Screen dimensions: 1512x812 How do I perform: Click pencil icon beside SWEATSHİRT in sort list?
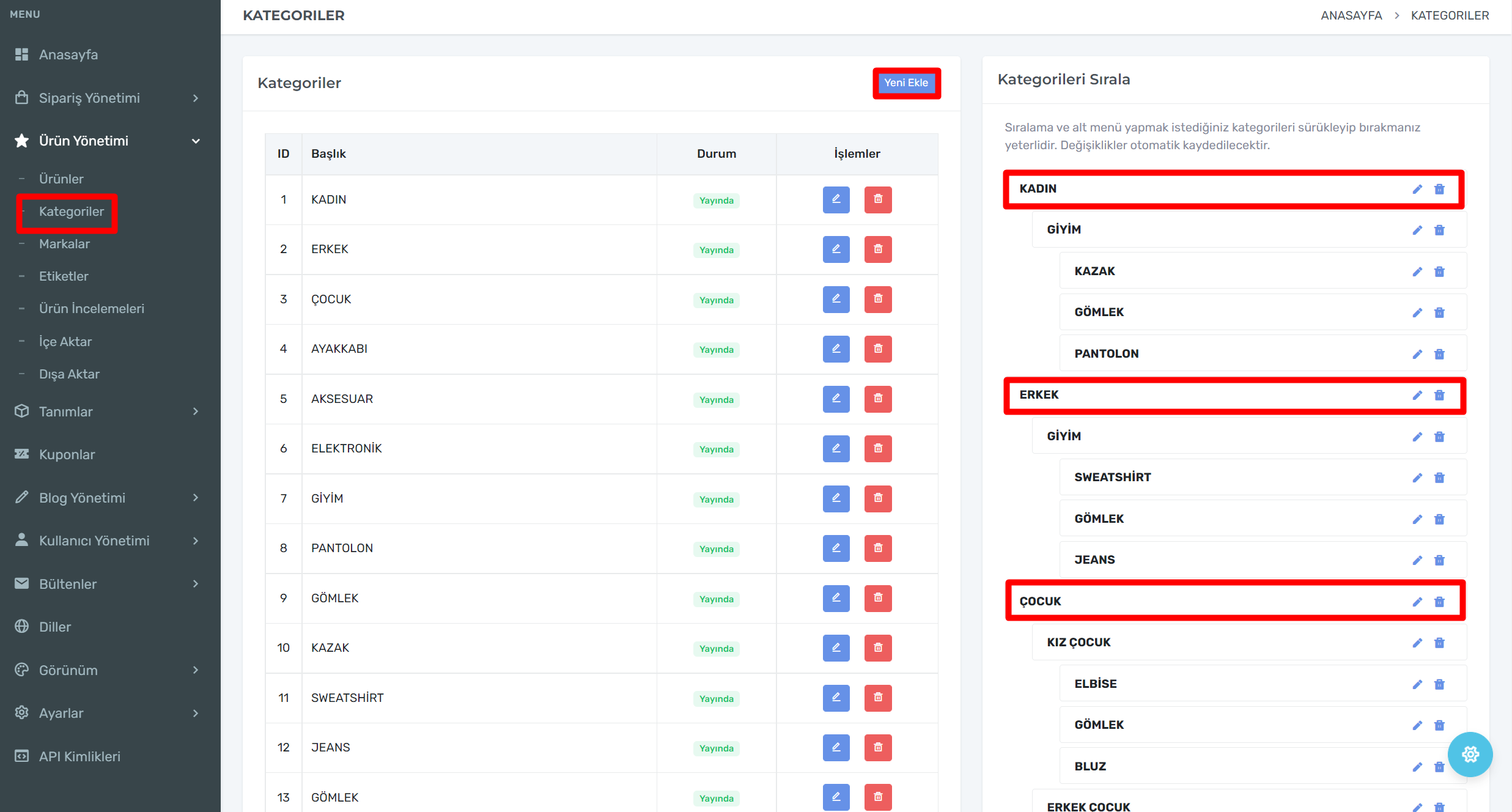tap(1417, 478)
